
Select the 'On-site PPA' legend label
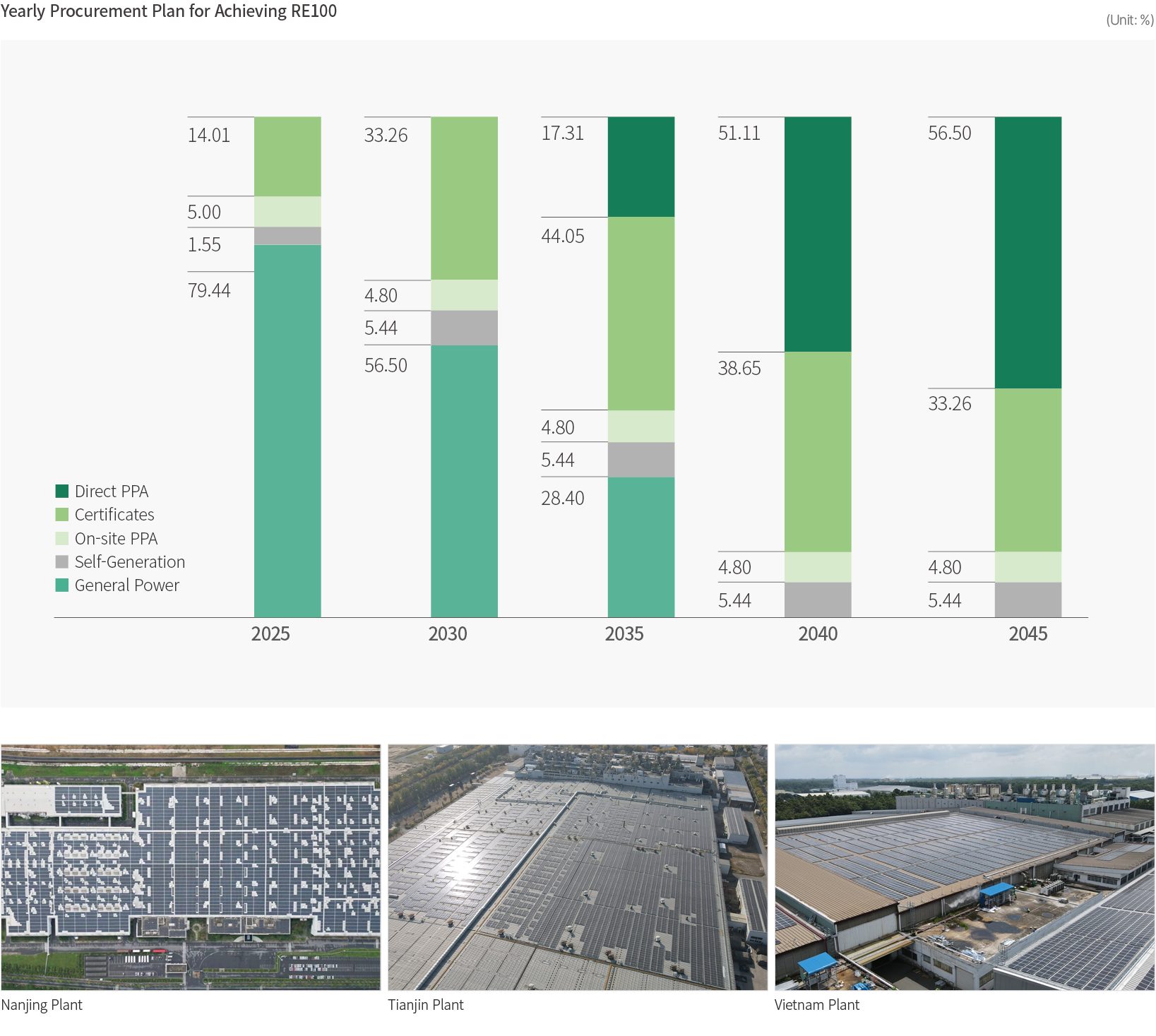[x=116, y=538]
